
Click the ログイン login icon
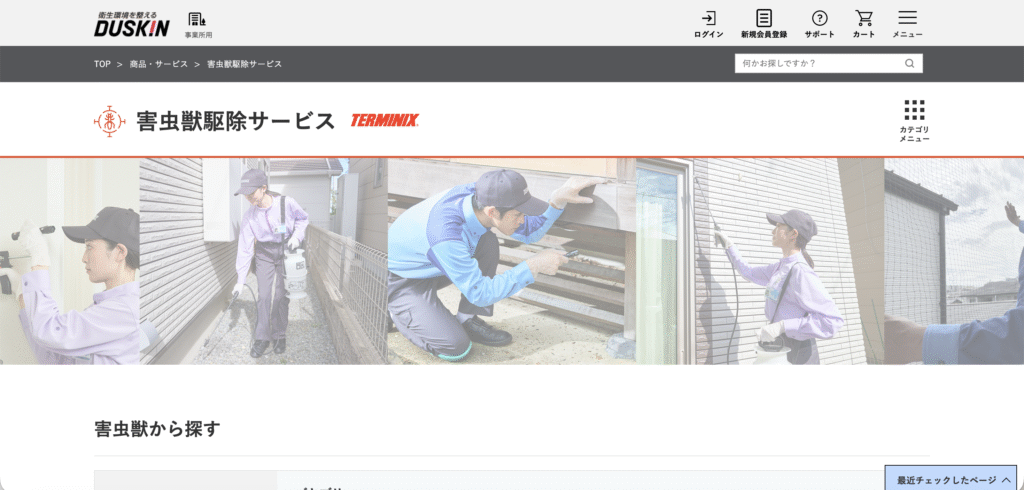coord(709,25)
